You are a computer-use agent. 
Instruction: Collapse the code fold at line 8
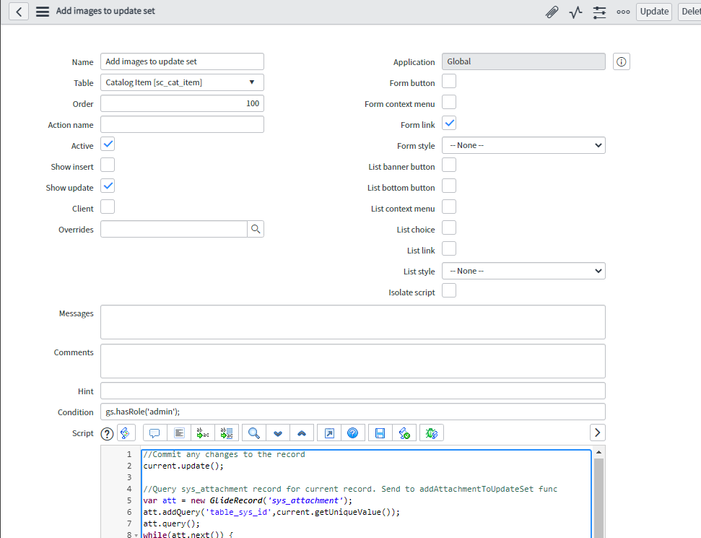tap(136, 535)
